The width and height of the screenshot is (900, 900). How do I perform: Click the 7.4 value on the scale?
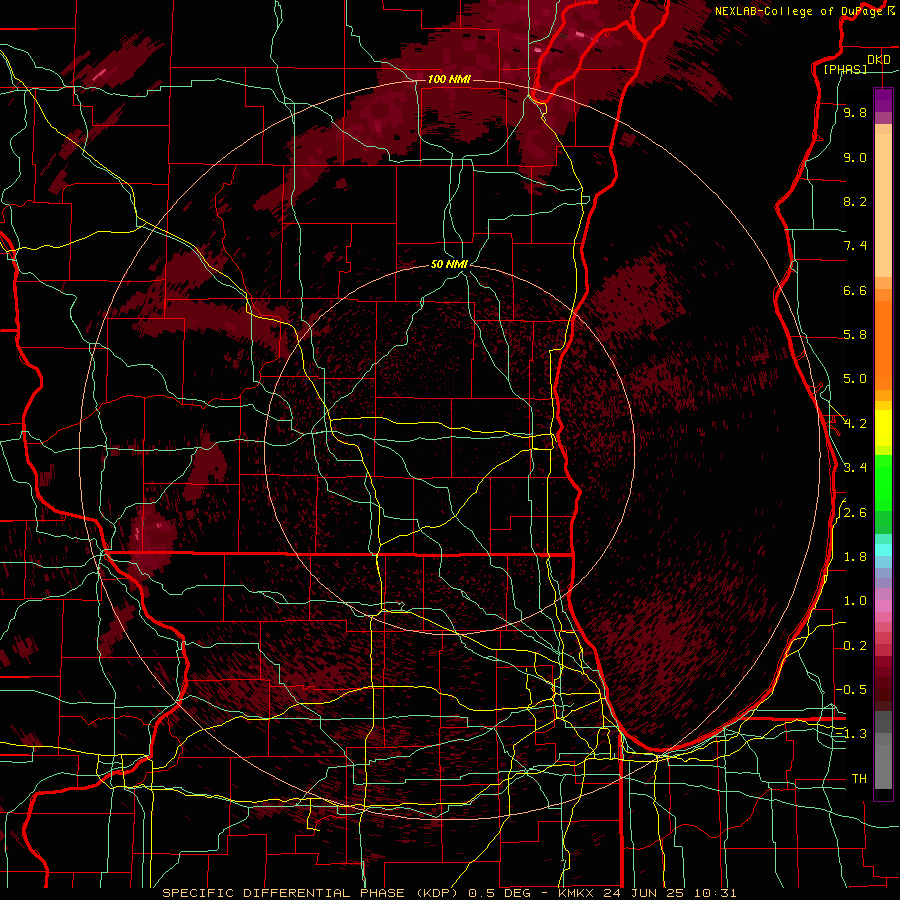(x=855, y=246)
